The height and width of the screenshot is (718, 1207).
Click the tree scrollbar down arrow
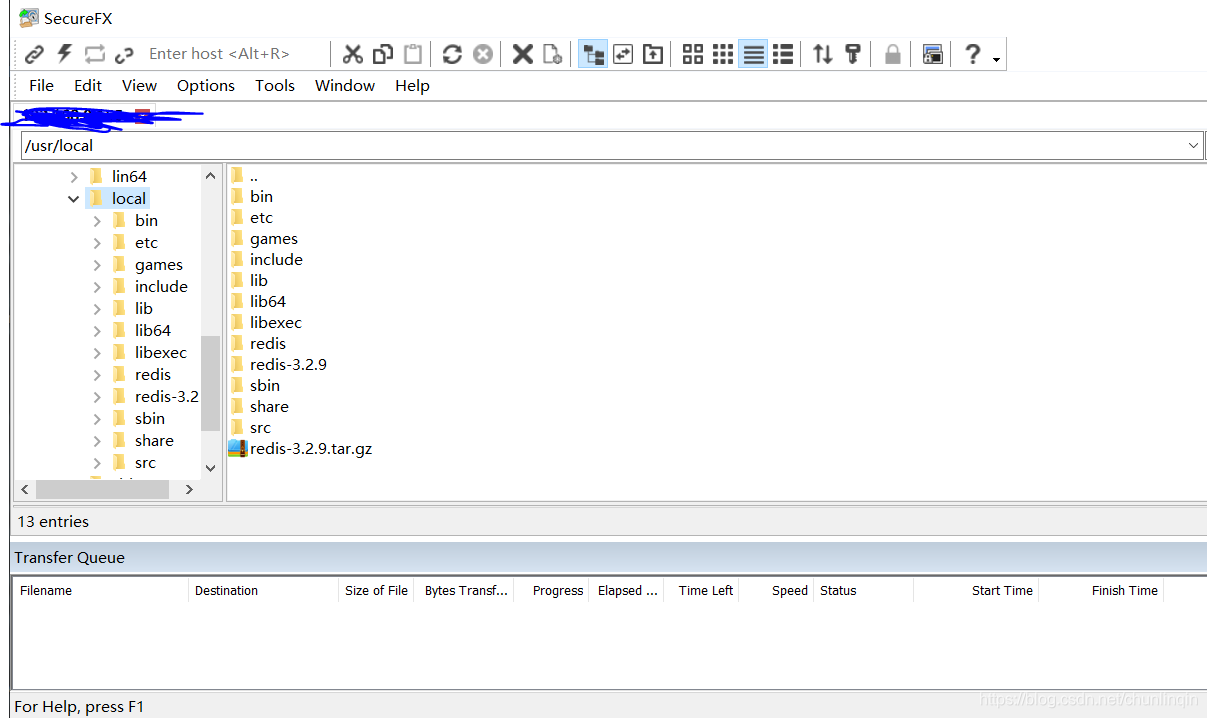tap(210, 468)
